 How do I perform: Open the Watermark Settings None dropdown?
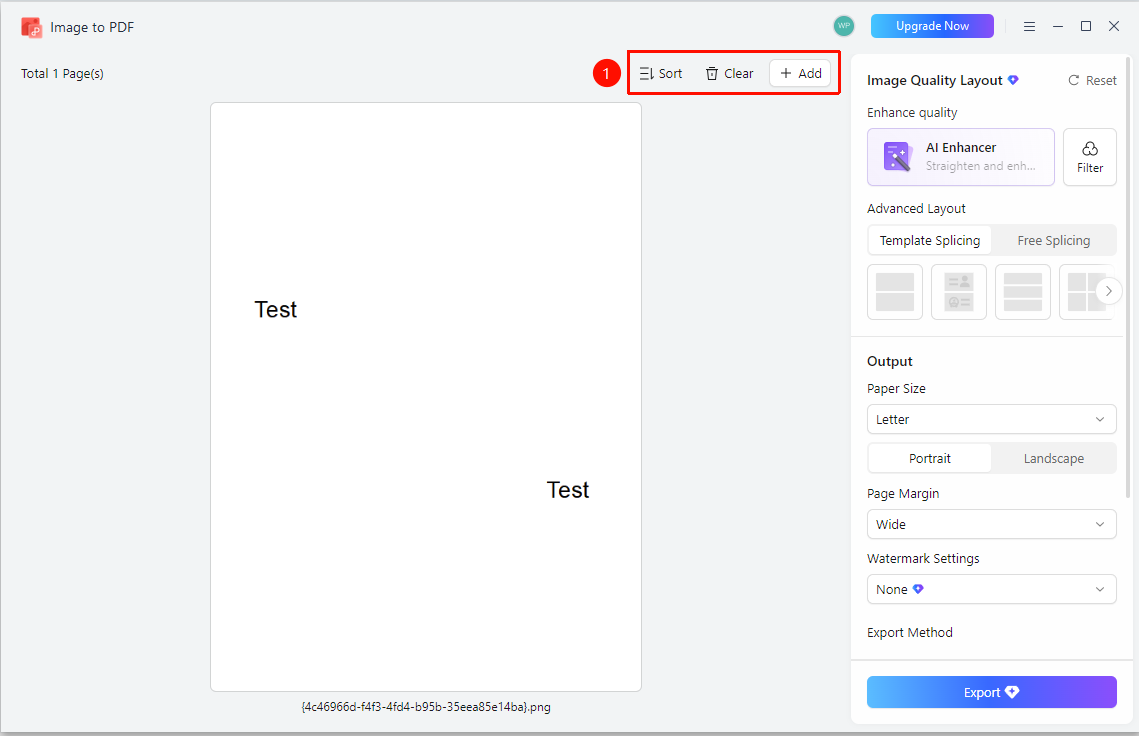(992, 589)
